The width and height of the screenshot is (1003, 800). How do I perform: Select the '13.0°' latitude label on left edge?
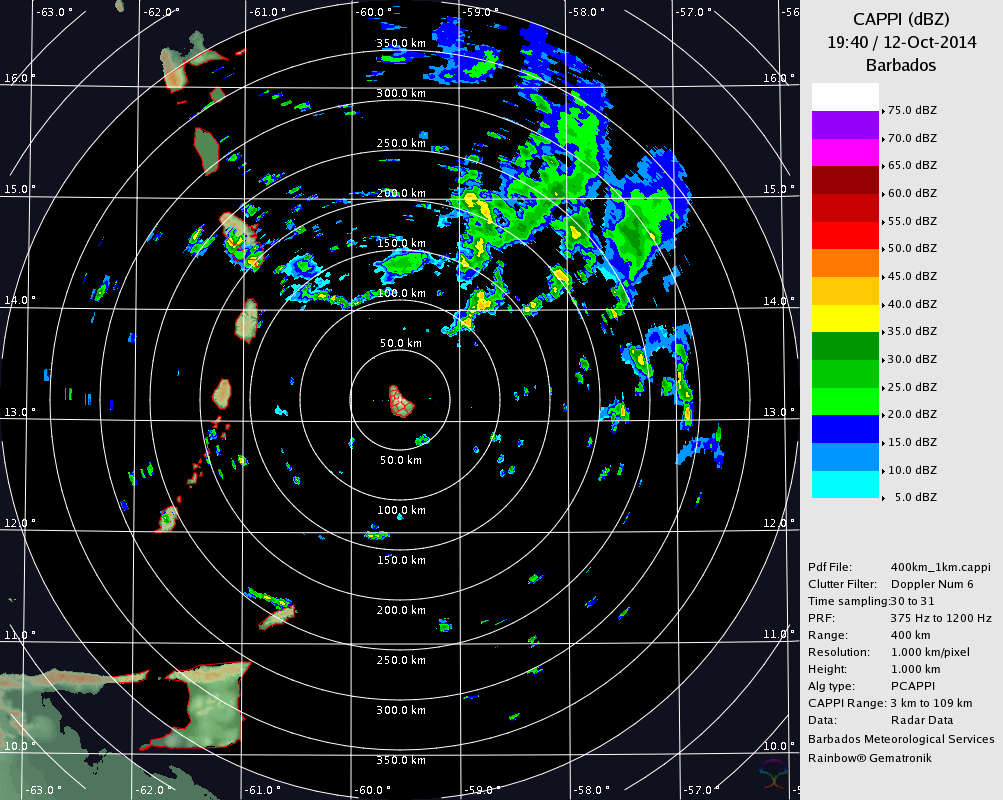(x=19, y=412)
